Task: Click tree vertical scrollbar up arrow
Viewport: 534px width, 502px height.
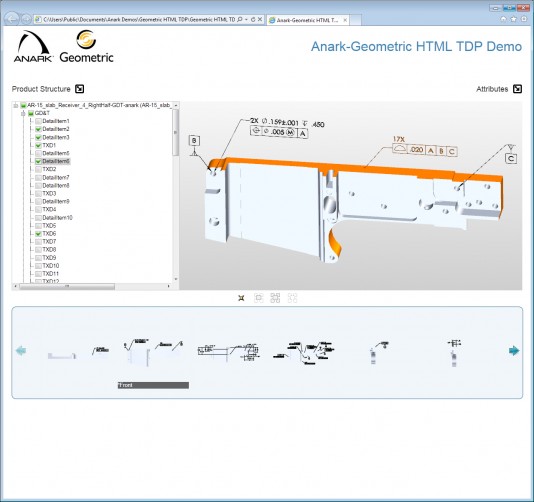Action: pyautogui.click(x=176, y=106)
